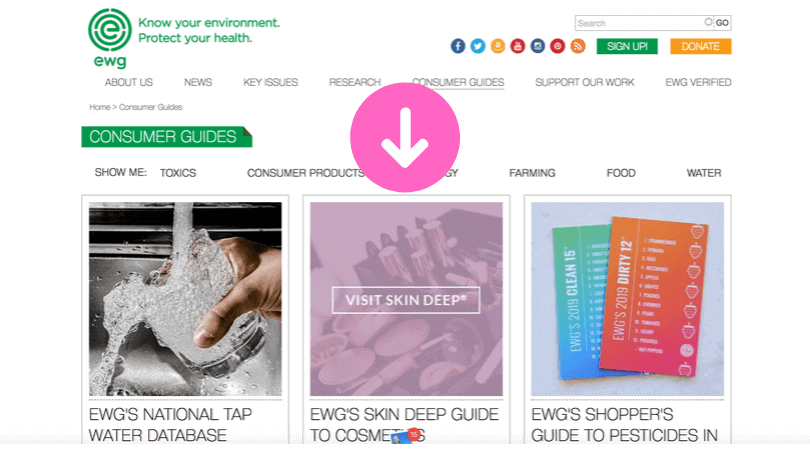Open the KEY ISSUES menu

pyautogui.click(x=271, y=82)
